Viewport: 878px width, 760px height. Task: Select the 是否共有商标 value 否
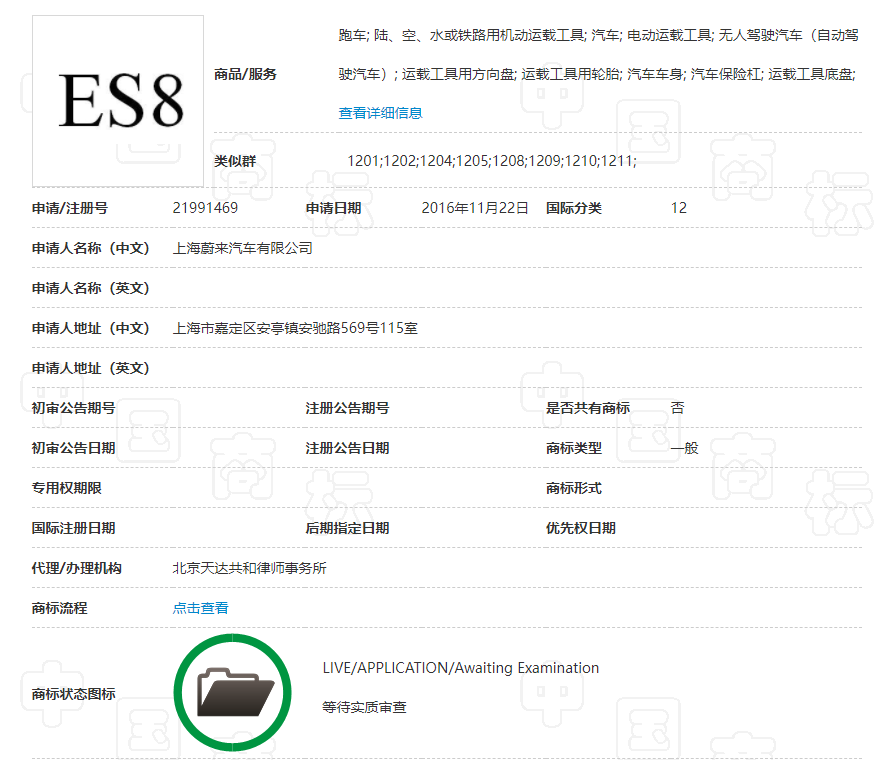[677, 408]
